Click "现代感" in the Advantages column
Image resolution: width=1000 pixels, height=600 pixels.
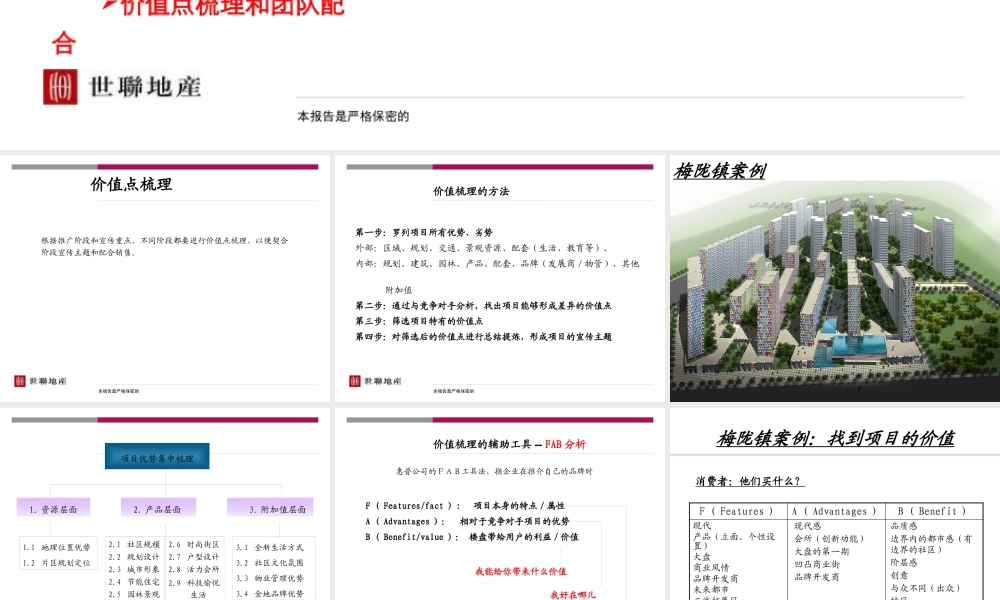pyautogui.click(x=807, y=526)
